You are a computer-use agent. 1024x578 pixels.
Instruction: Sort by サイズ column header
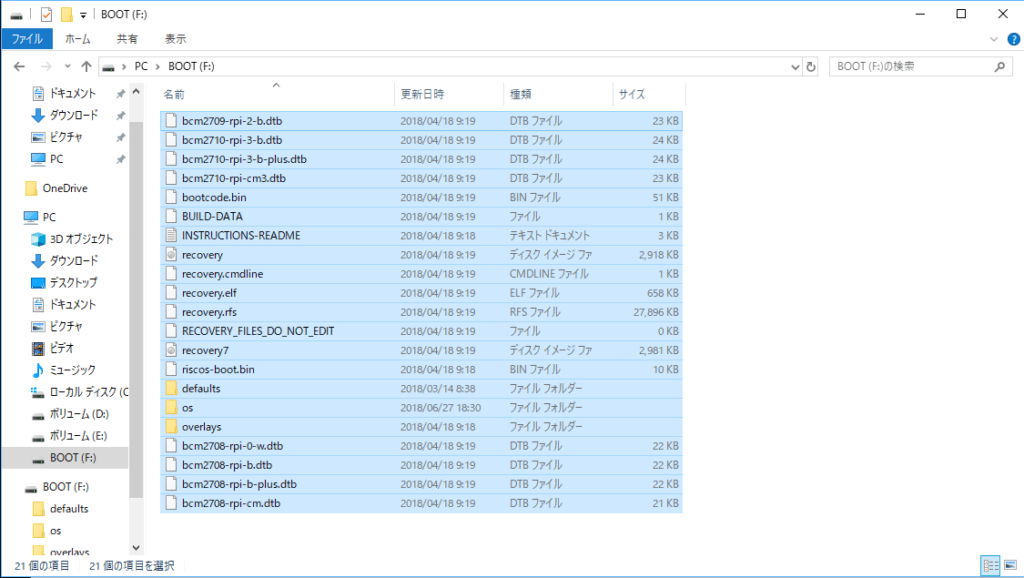click(632, 94)
